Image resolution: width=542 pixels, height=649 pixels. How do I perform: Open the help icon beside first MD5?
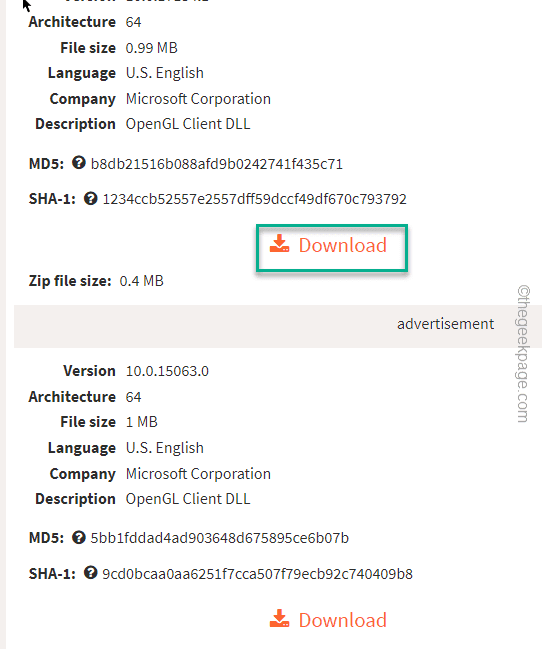pos(79,163)
